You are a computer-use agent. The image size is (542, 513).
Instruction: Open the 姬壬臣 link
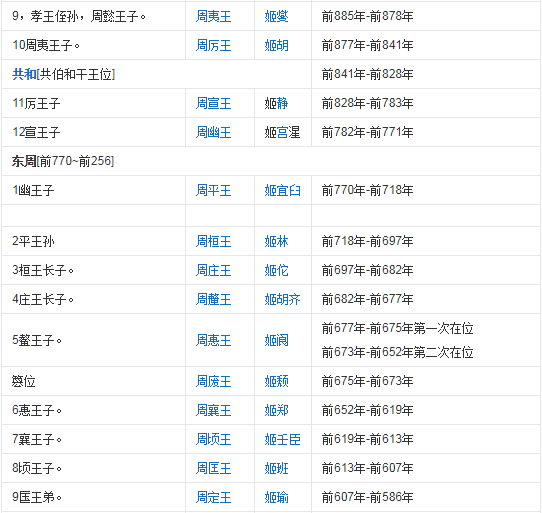coord(282,440)
